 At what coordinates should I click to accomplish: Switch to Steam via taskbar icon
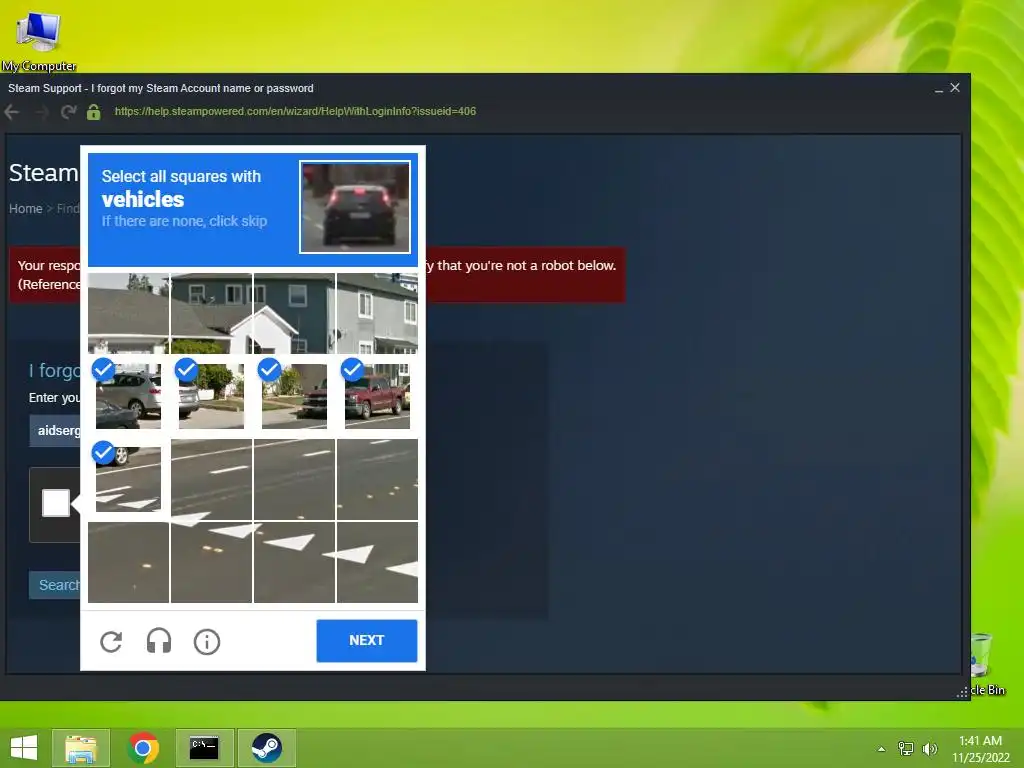266,748
